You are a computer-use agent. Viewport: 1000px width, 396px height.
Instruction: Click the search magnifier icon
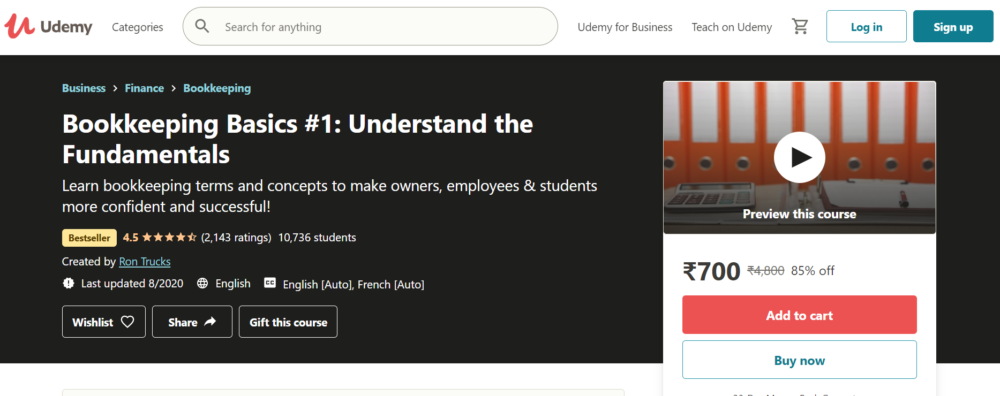coord(202,26)
